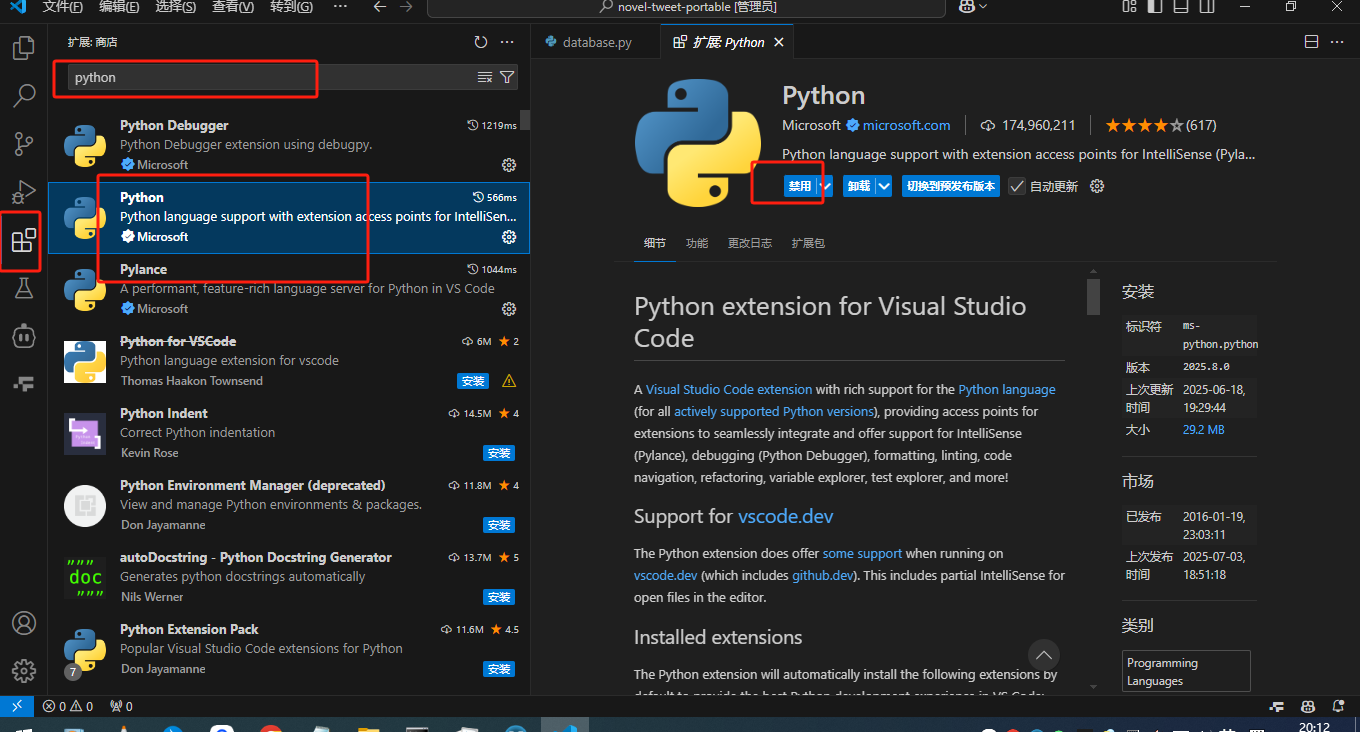1360x732 pixels.
Task: Open editor more actions ellipsis
Action: point(1339,42)
